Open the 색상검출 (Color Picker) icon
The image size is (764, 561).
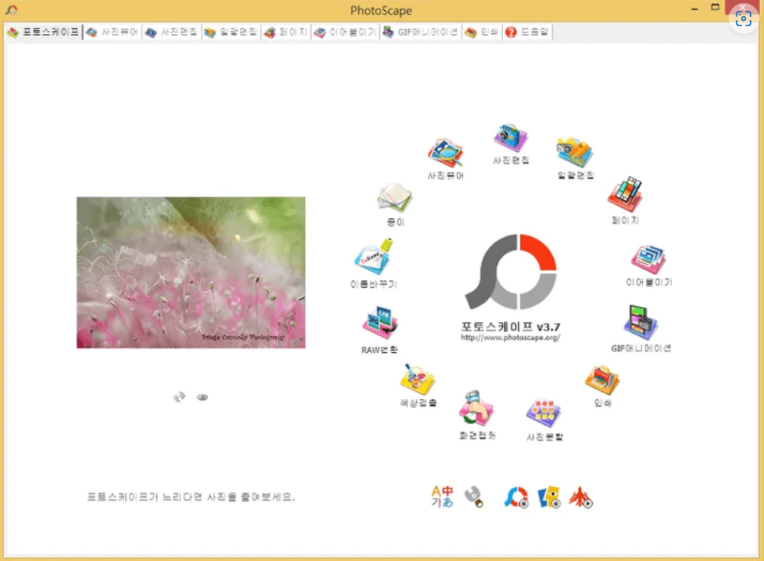pos(417,379)
